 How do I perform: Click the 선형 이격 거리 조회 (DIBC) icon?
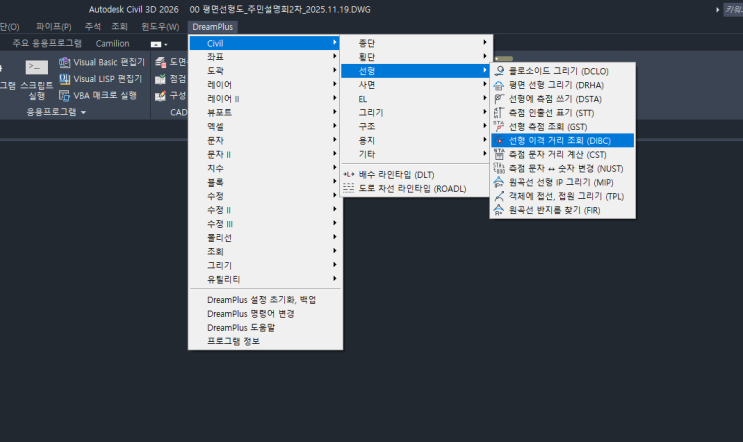pyautogui.click(x=499, y=141)
